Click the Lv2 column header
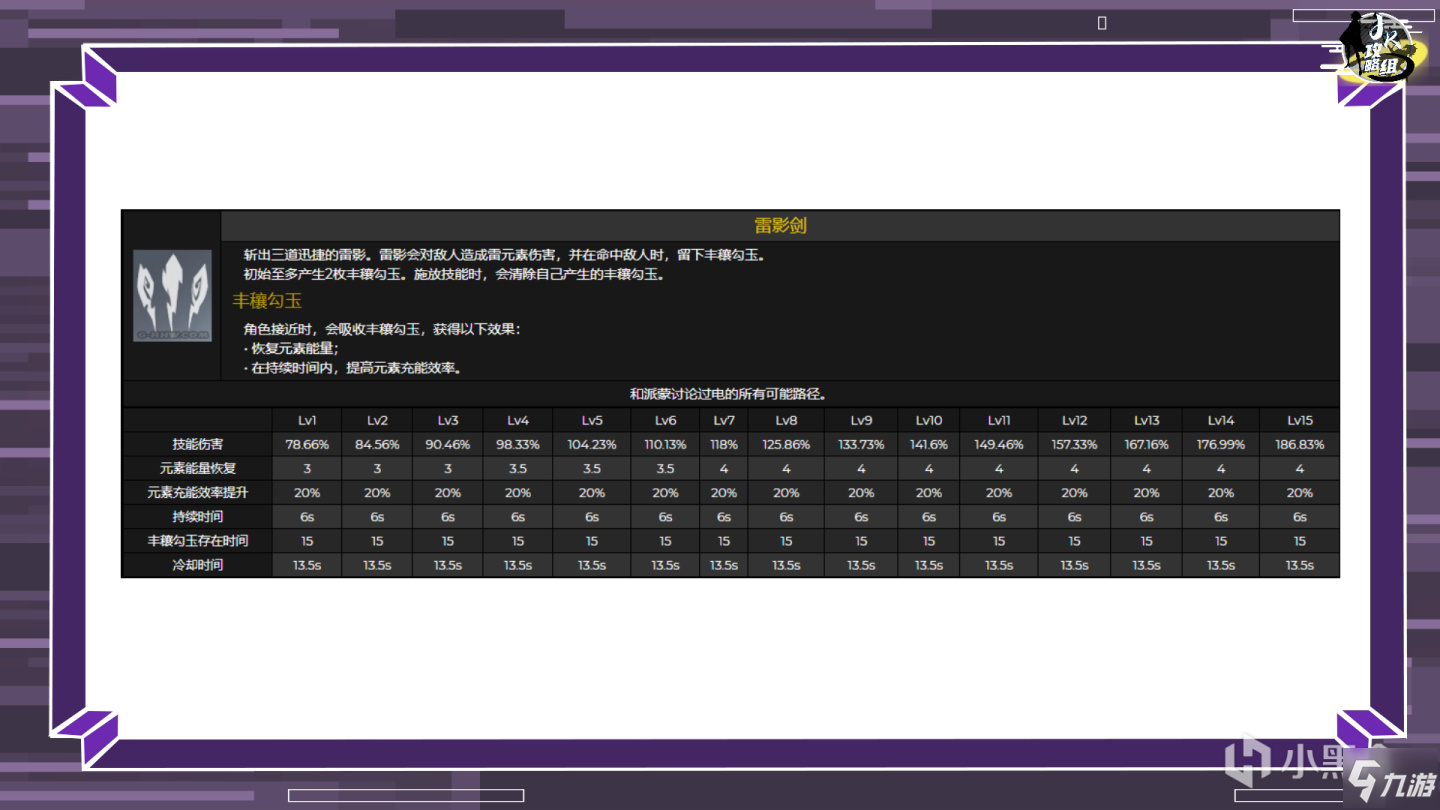The image size is (1440, 810). coord(377,421)
